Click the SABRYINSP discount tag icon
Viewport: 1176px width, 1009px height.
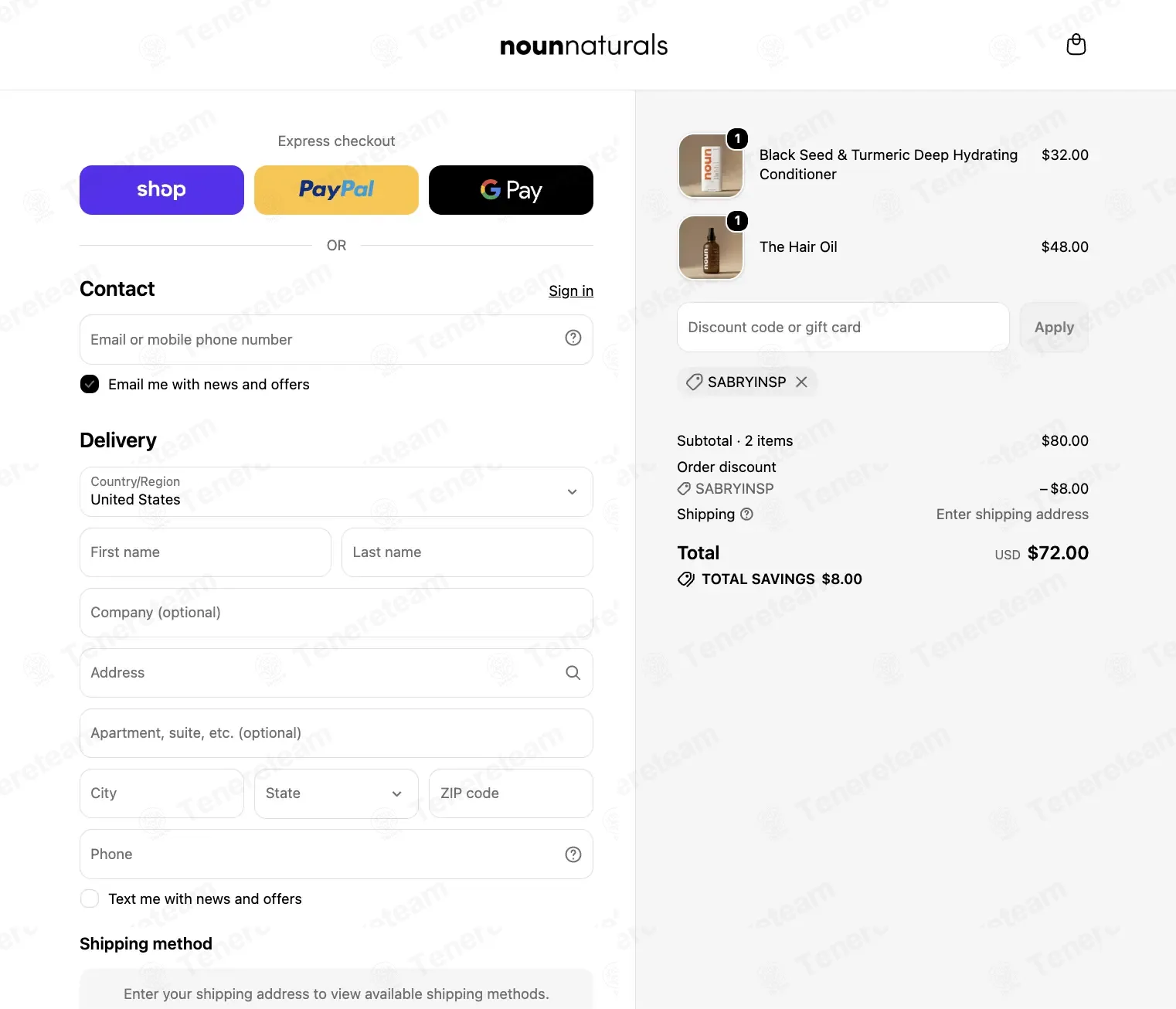(694, 382)
